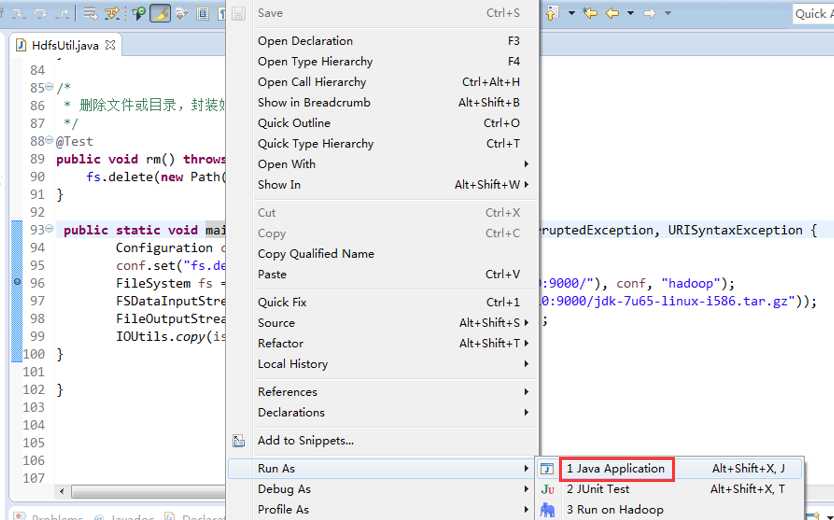
Task: Click "URISyntaxException" on line 93
Action: [x=735, y=230]
